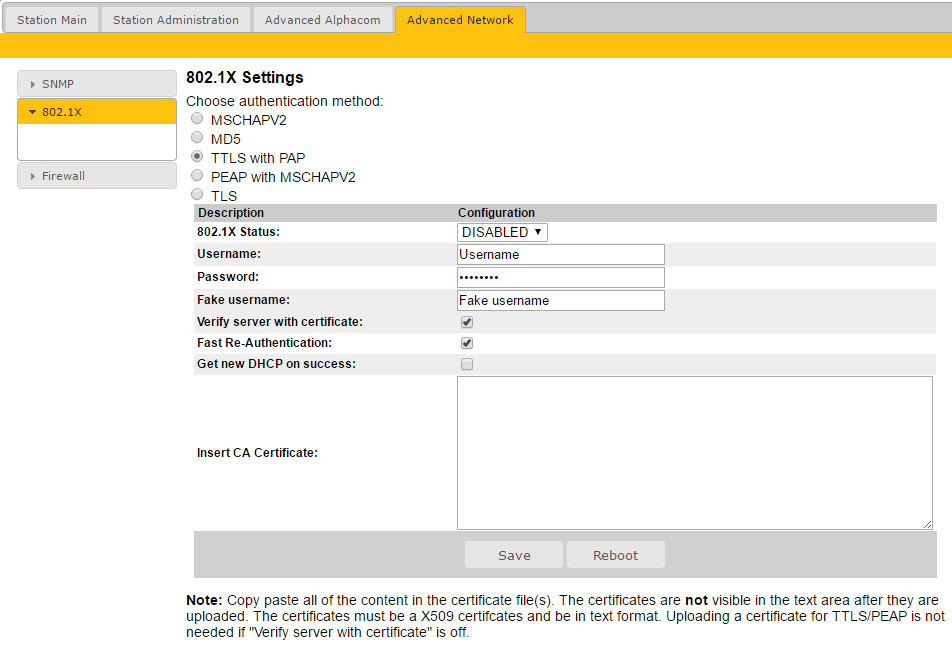Image resolution: width=952 pixels, height=646 pixels.
Task: Click the Password field
Action: click(x=560, y=277)
